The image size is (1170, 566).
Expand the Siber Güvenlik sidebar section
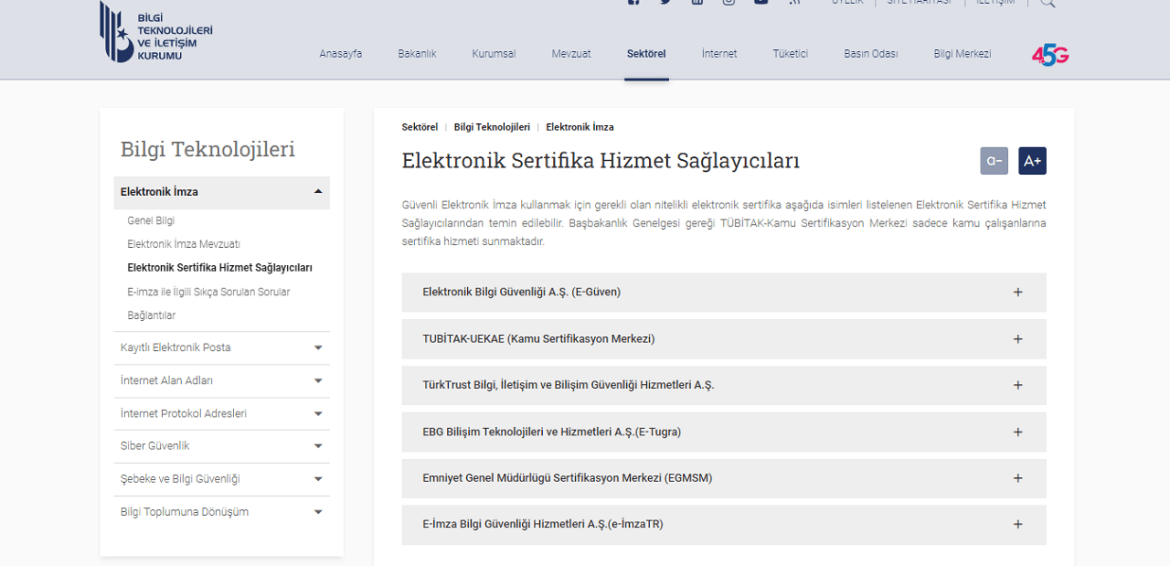(318, 446)
